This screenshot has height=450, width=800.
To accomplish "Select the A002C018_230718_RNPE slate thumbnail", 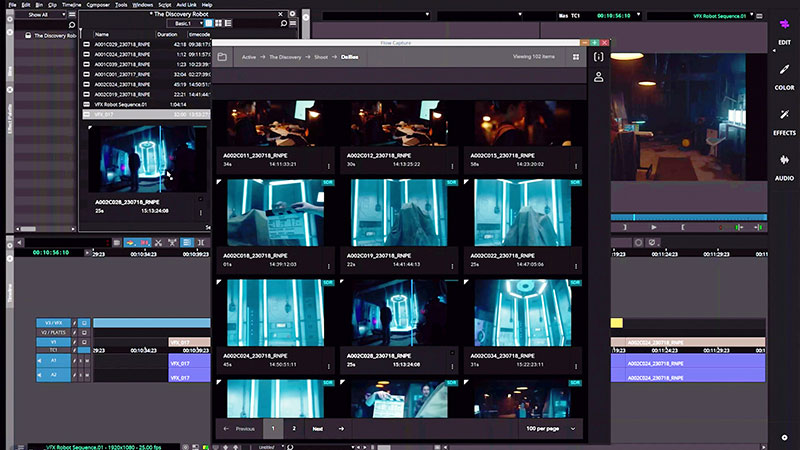I will pos(276,213).
